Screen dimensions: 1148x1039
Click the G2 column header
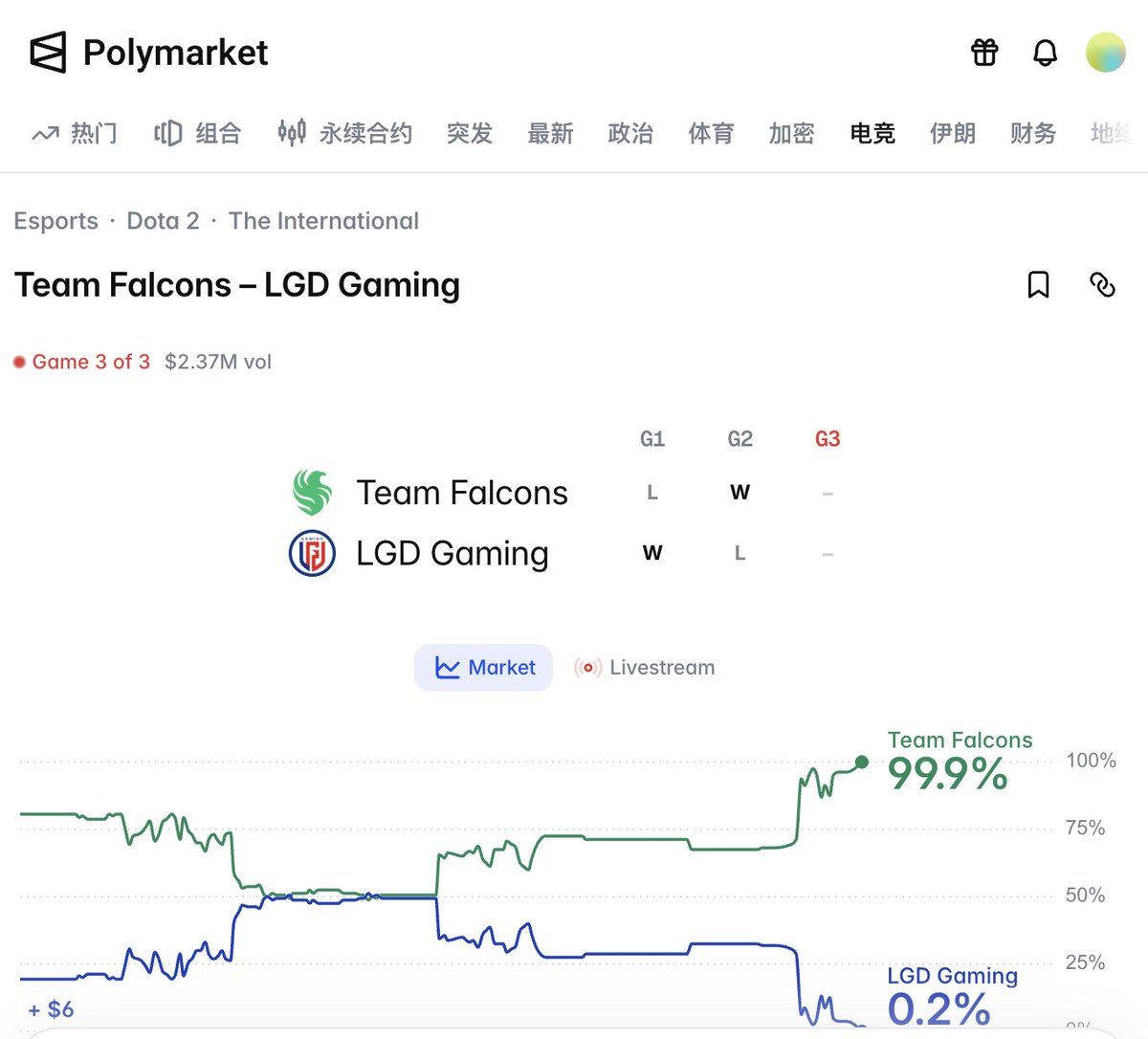click(x=740, y=439)
